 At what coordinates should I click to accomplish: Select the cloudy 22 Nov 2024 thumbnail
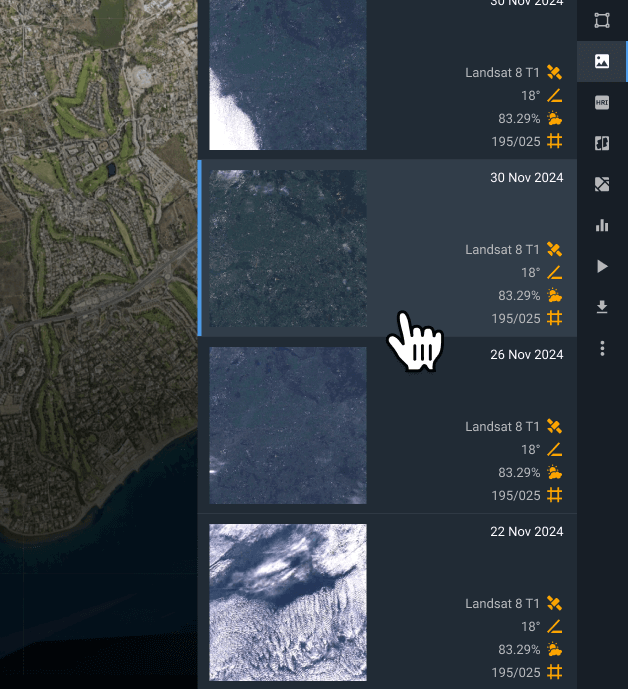(x=288, y=602)
